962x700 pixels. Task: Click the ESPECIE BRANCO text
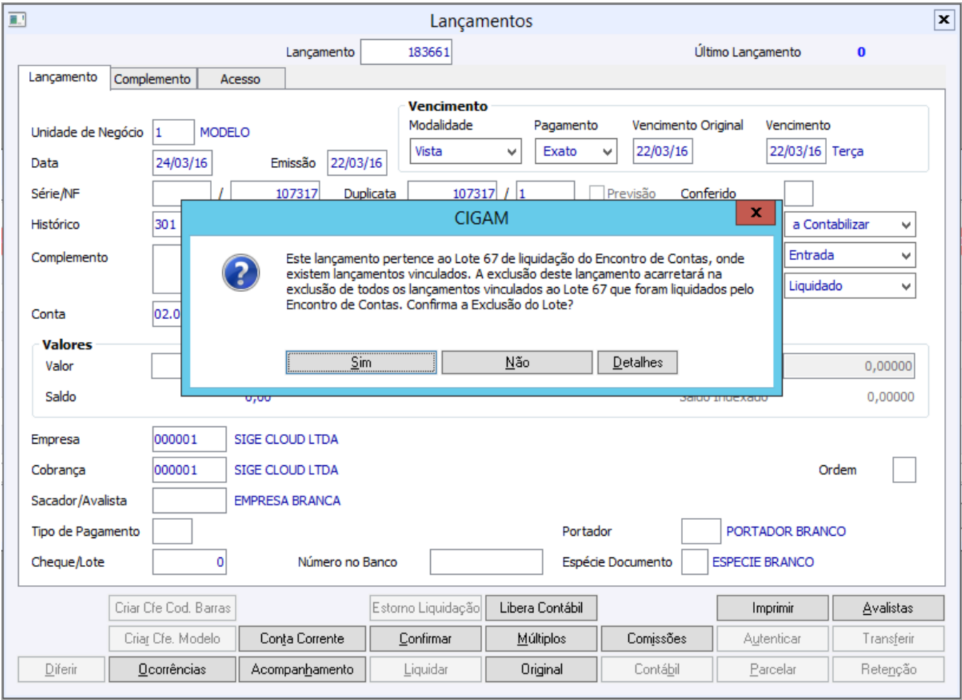[763, 562]
